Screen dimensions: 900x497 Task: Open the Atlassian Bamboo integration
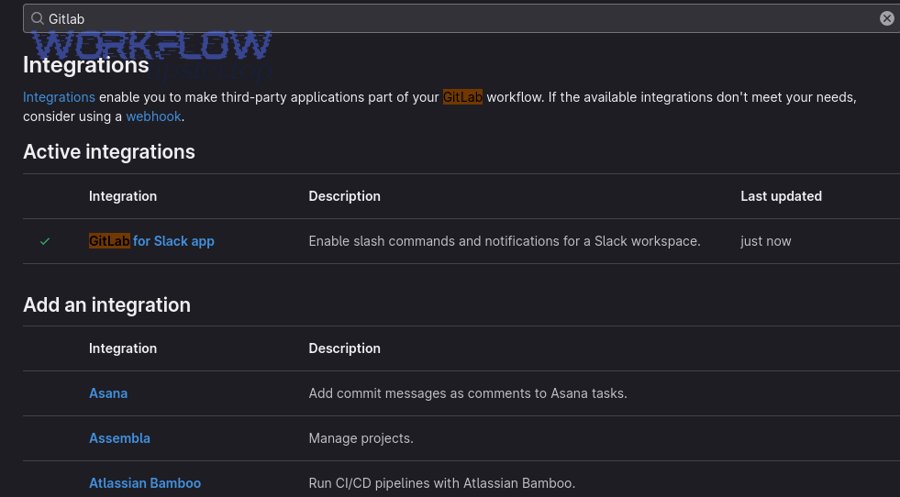tap(145, 483)
